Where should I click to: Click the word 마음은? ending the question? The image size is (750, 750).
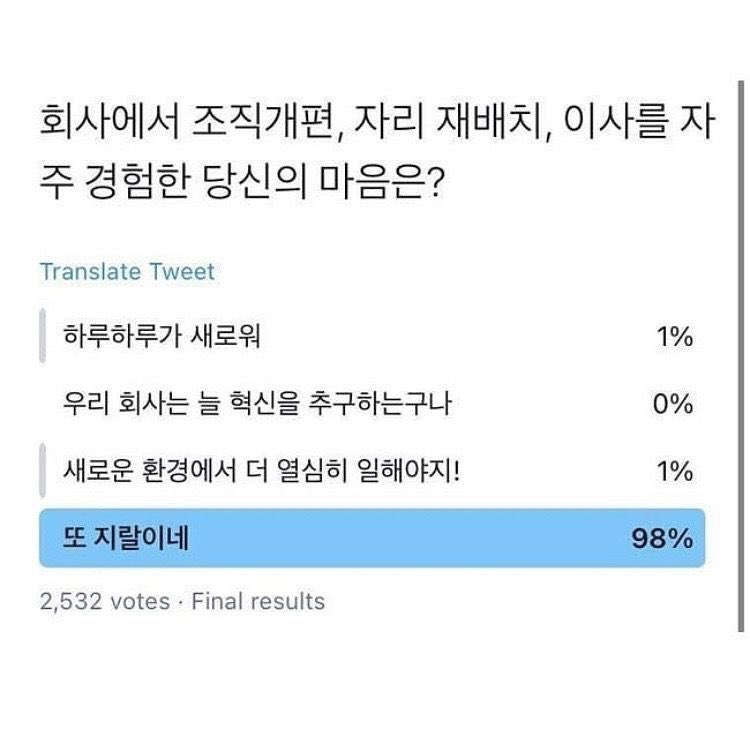coord(382,181)
